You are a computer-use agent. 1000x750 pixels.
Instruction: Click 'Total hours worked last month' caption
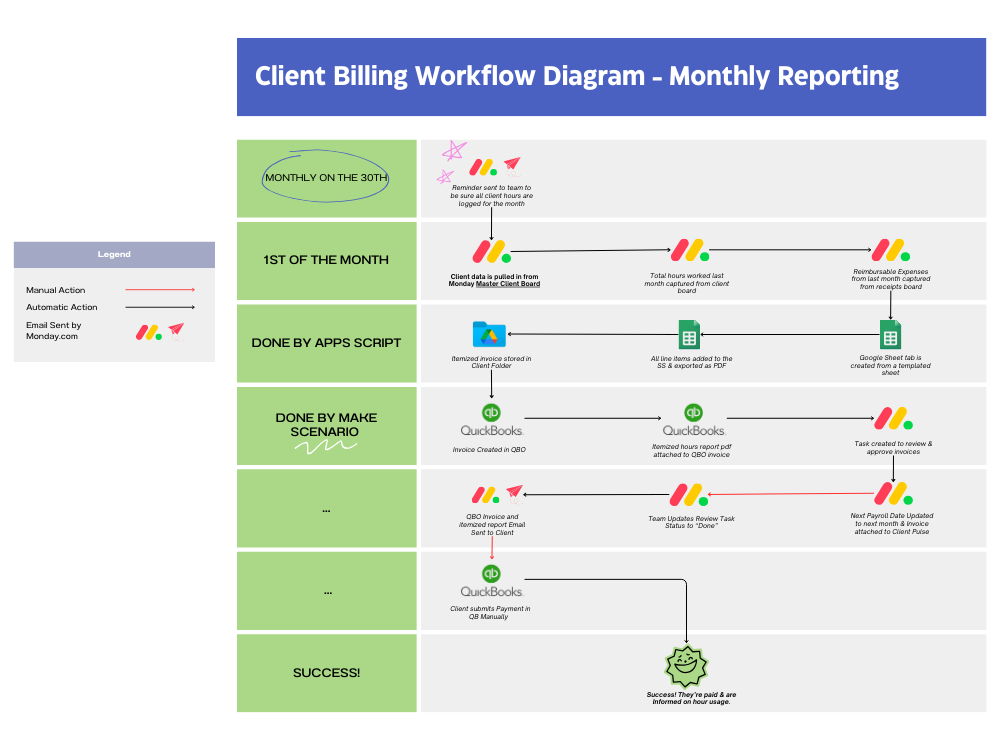687,283
